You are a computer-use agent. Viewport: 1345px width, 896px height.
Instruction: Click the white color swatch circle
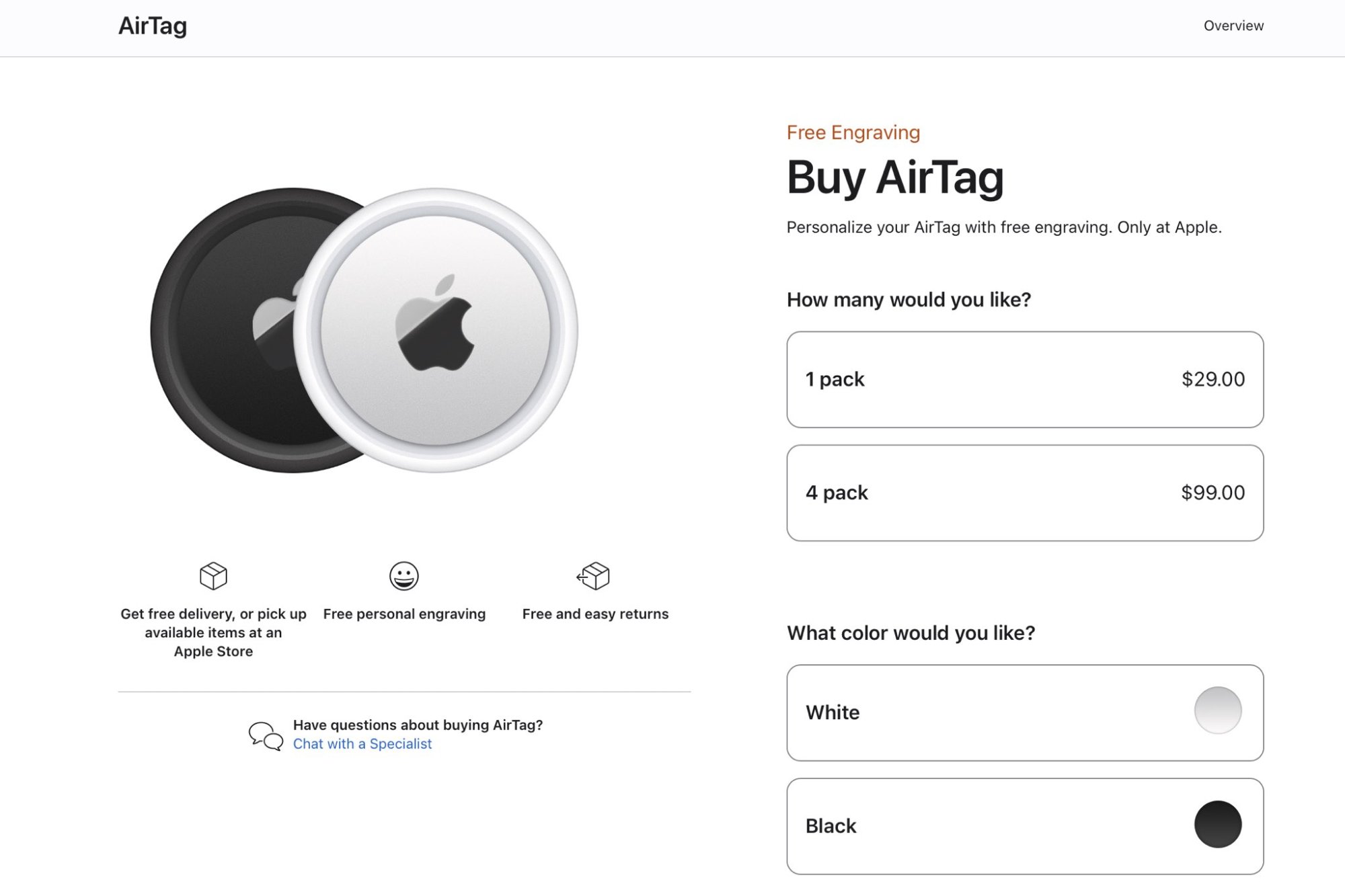[1217, 710]
